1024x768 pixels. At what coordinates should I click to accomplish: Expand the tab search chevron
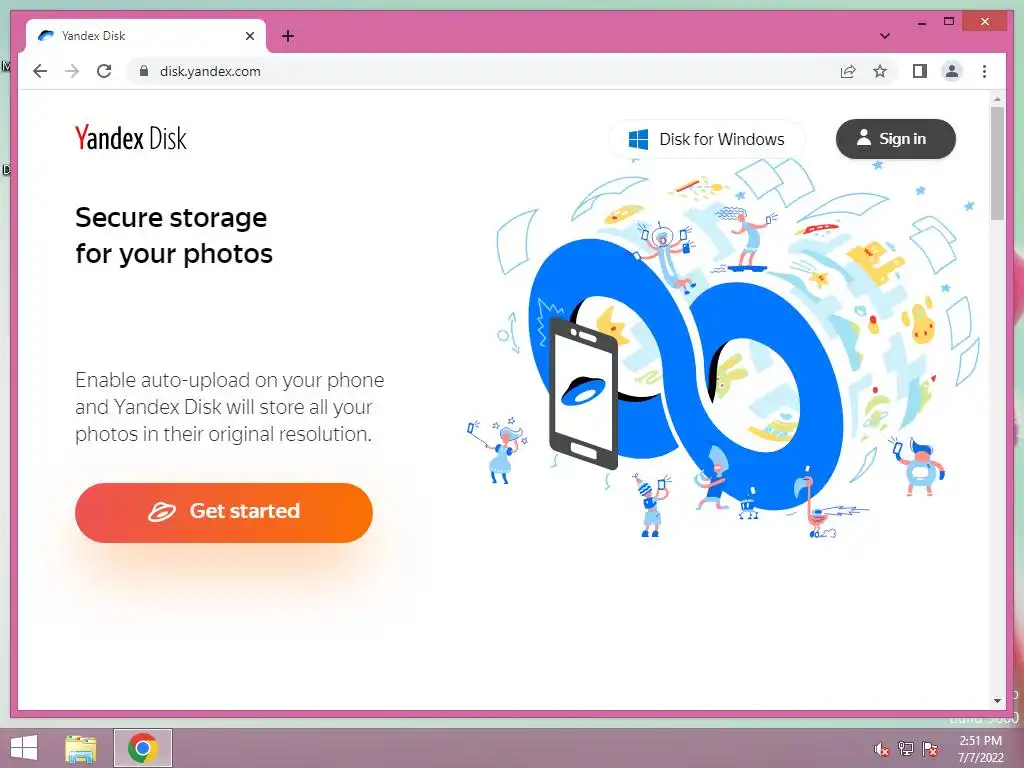coord(884,36)
